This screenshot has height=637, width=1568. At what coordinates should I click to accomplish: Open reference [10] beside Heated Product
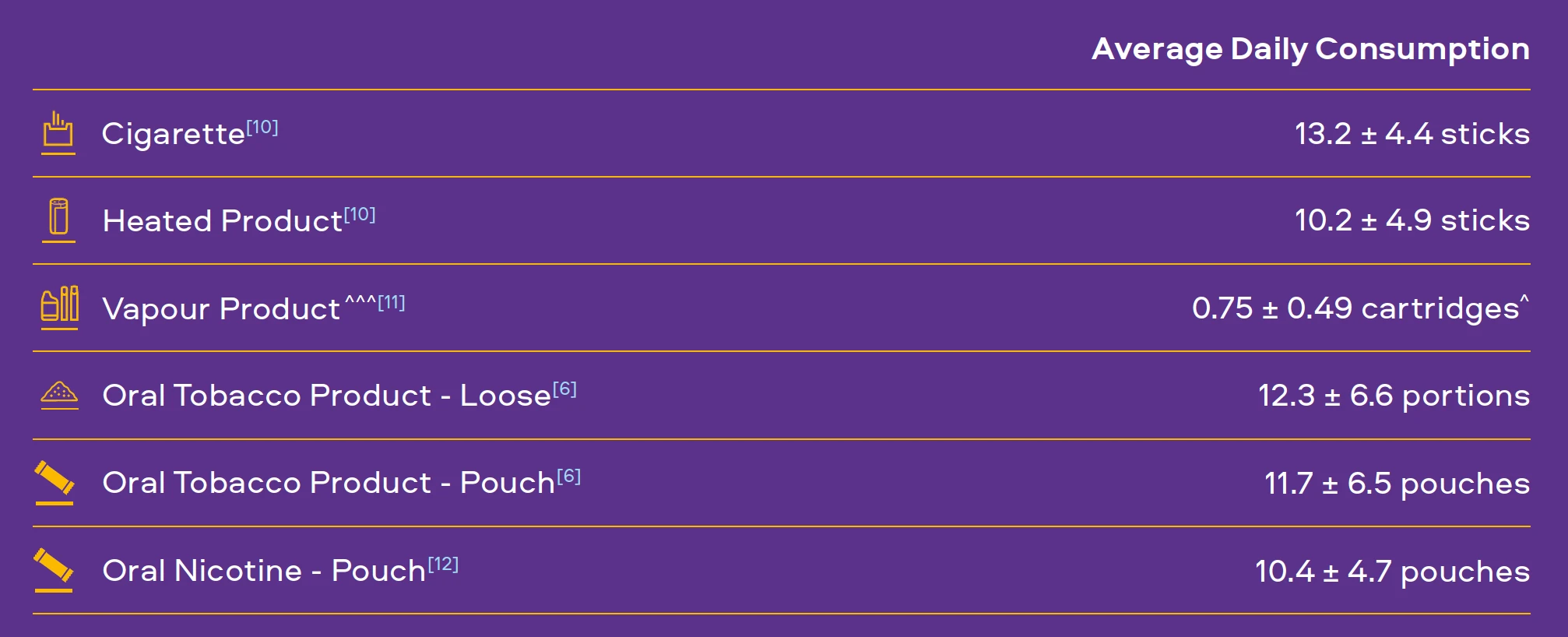pyautogui.click(x=360, y=214)
